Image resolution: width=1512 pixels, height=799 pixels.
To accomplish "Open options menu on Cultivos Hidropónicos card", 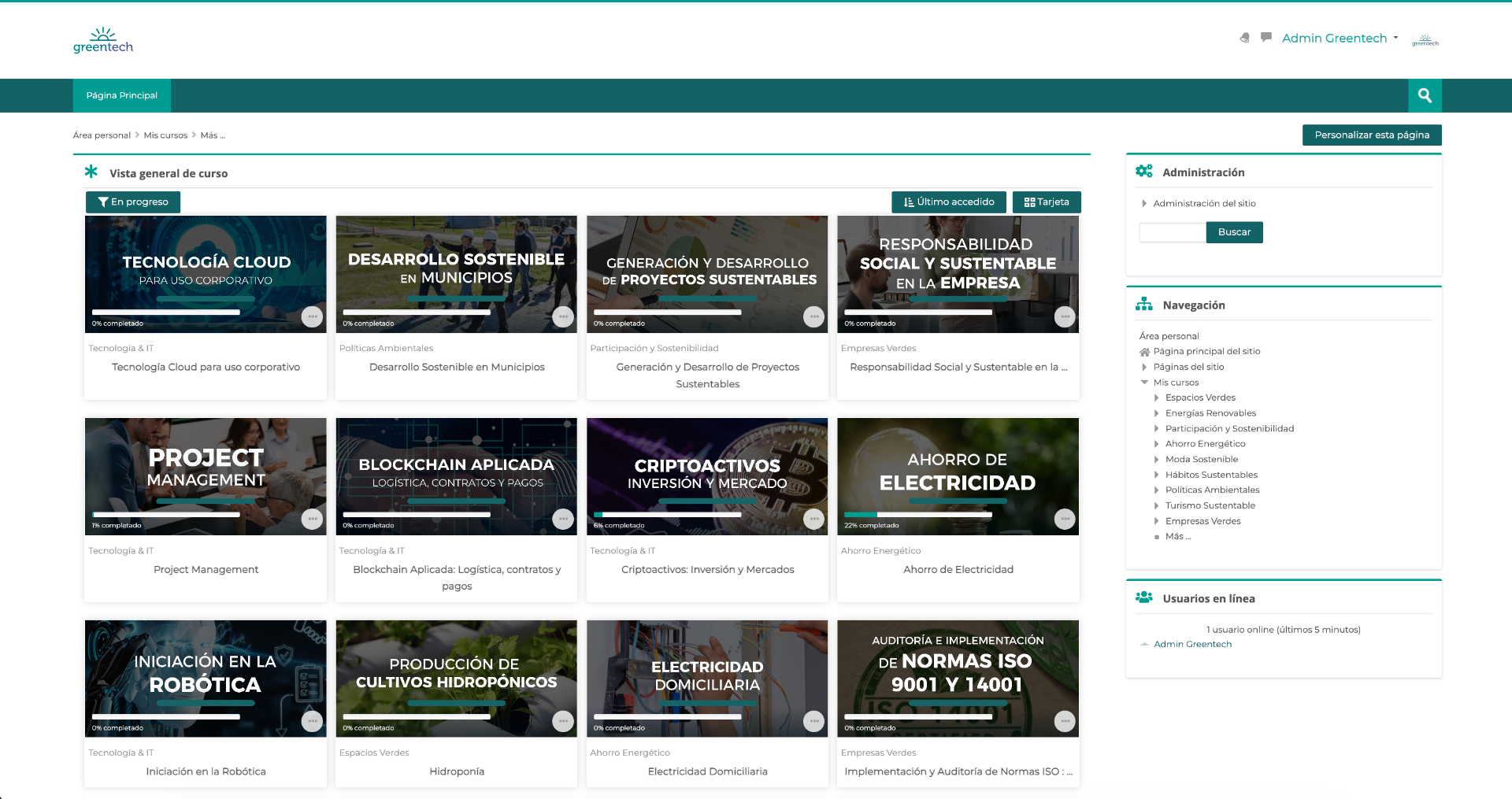I will pos(563,721).
